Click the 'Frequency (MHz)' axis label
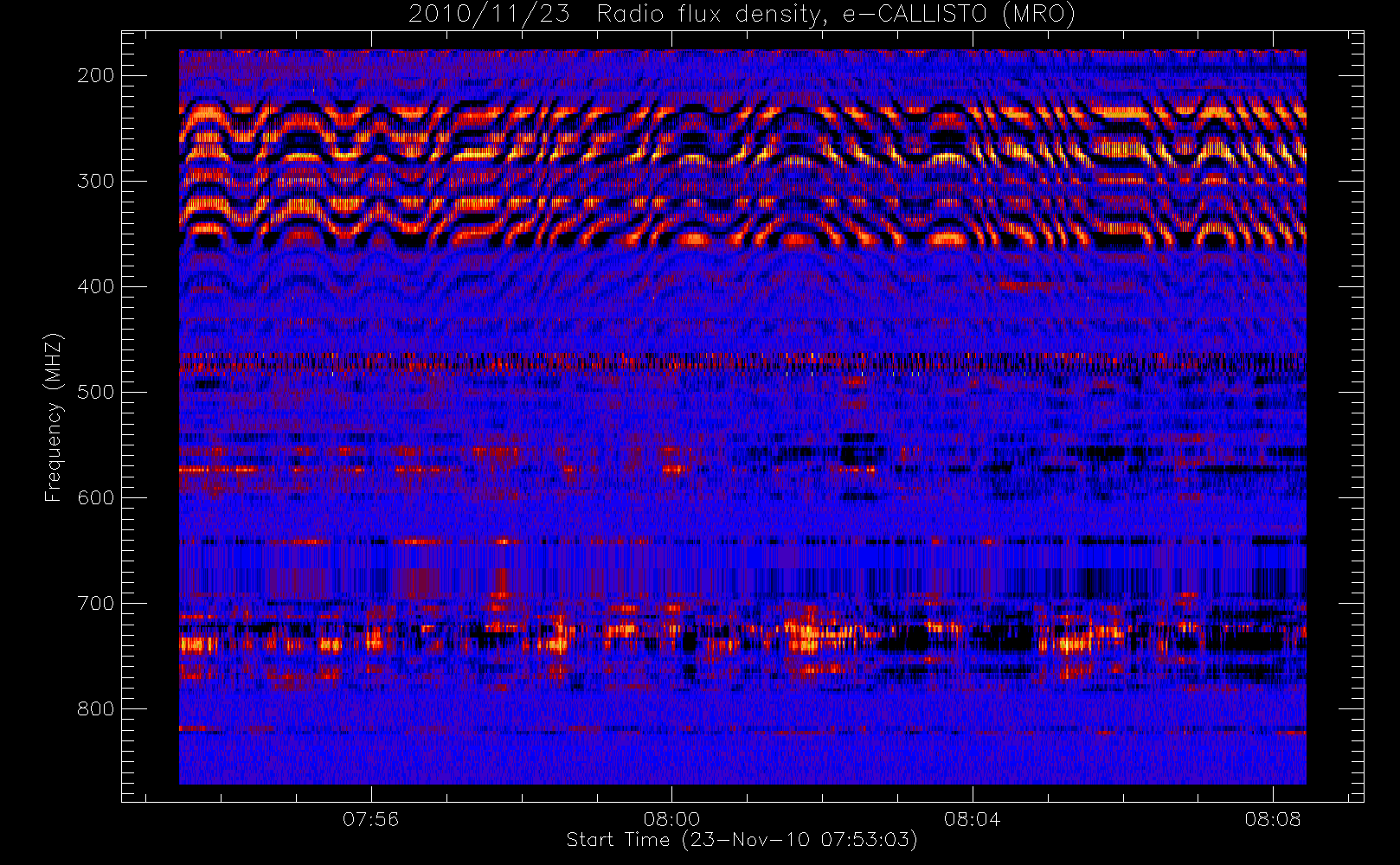 pyautogui.click(x=54, y=417)
